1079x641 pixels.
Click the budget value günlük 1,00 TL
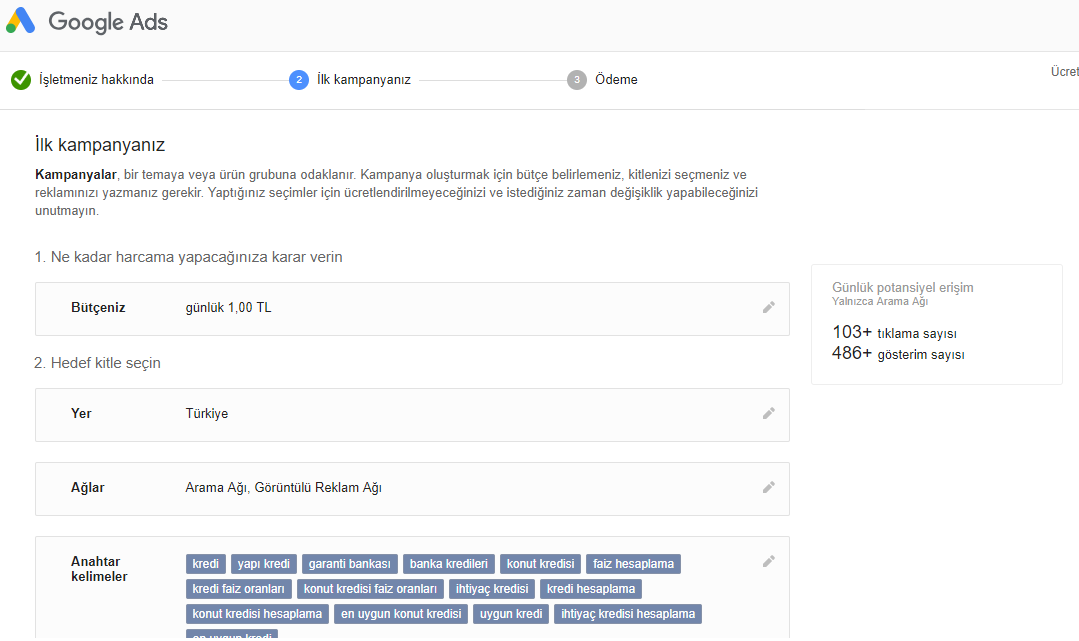[x=228, y=308]
